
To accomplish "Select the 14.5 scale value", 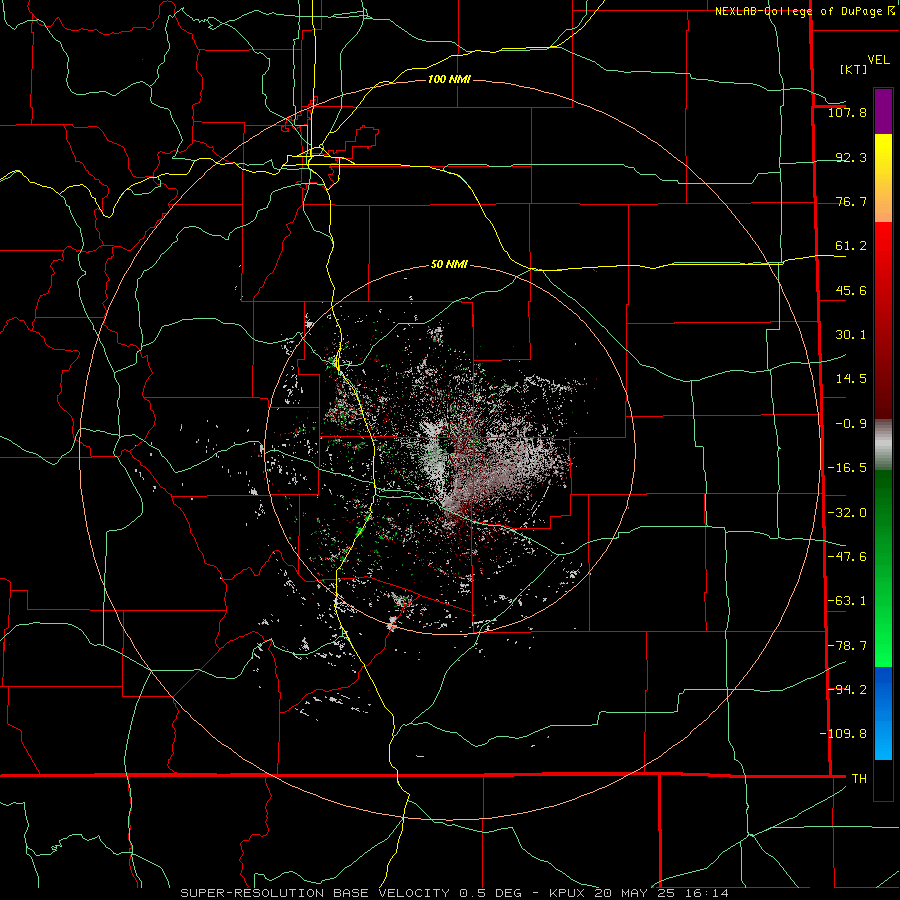I will click(x=851, y=379).
